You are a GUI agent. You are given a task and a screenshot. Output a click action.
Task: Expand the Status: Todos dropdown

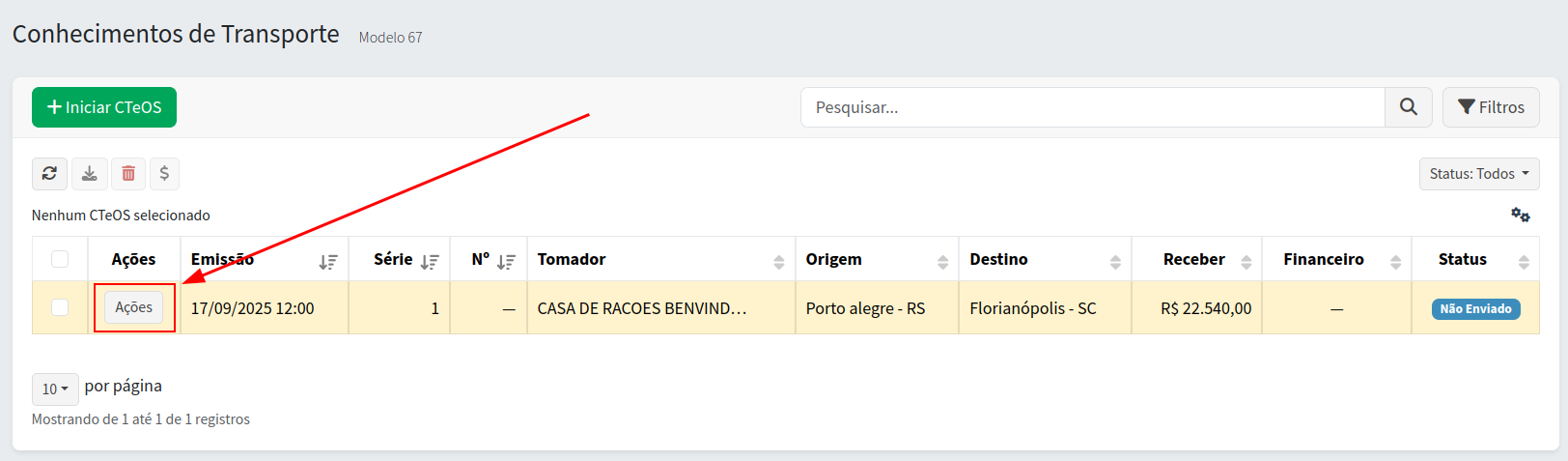coord(1478,174)
